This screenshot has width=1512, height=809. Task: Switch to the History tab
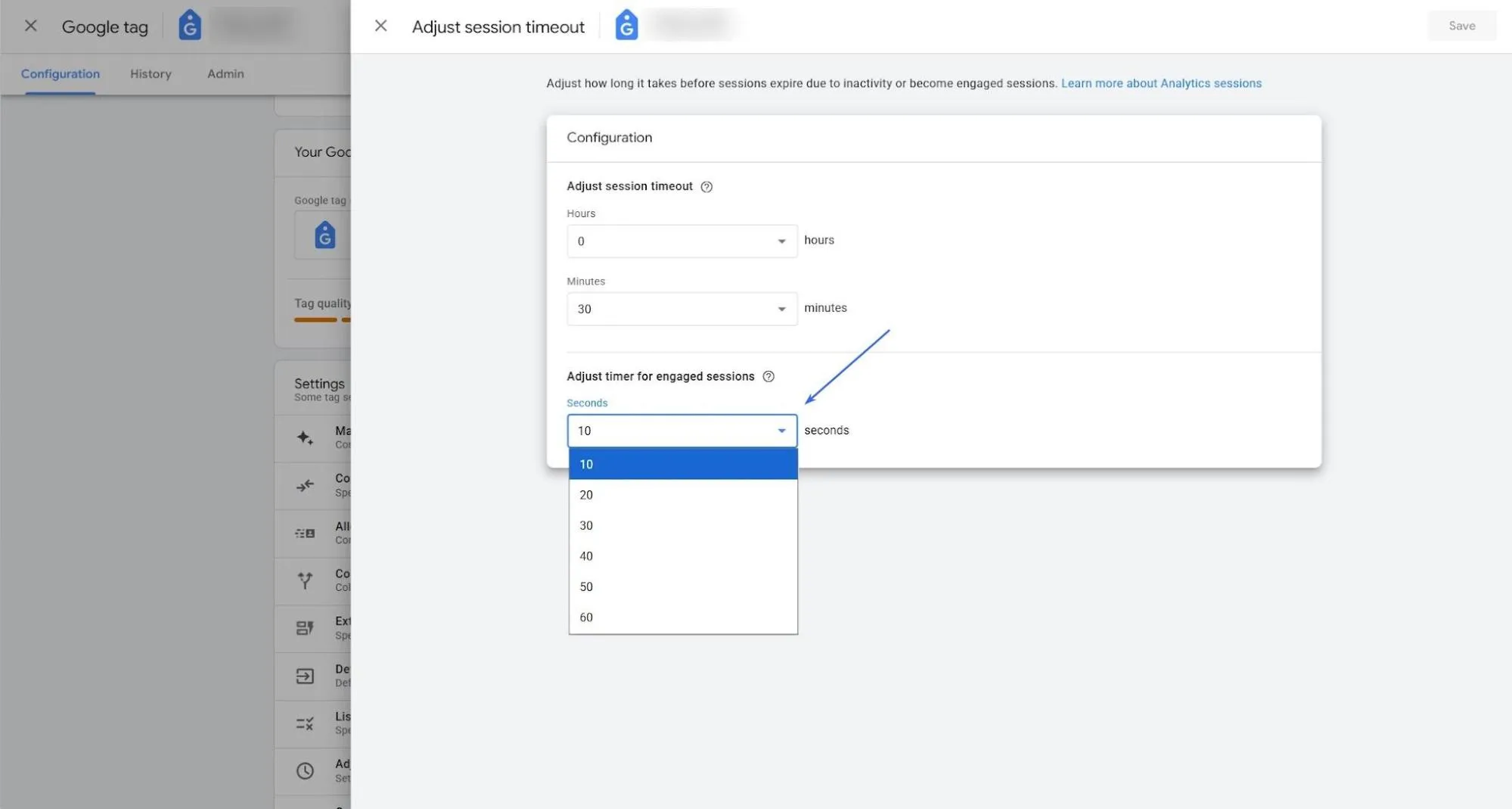(151, 73)
